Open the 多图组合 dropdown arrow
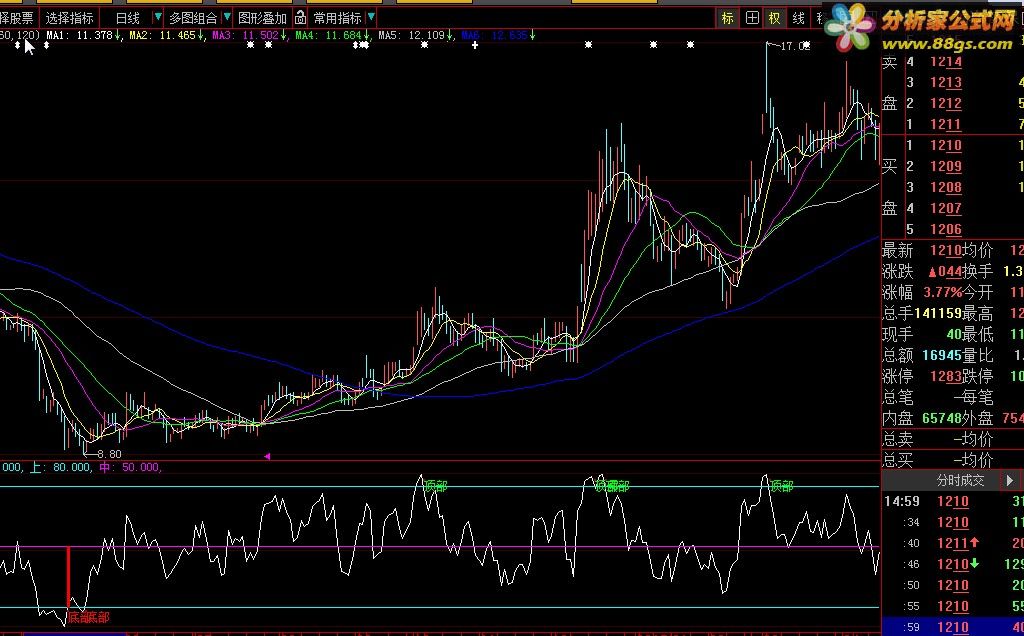 [x=227, y=17]
